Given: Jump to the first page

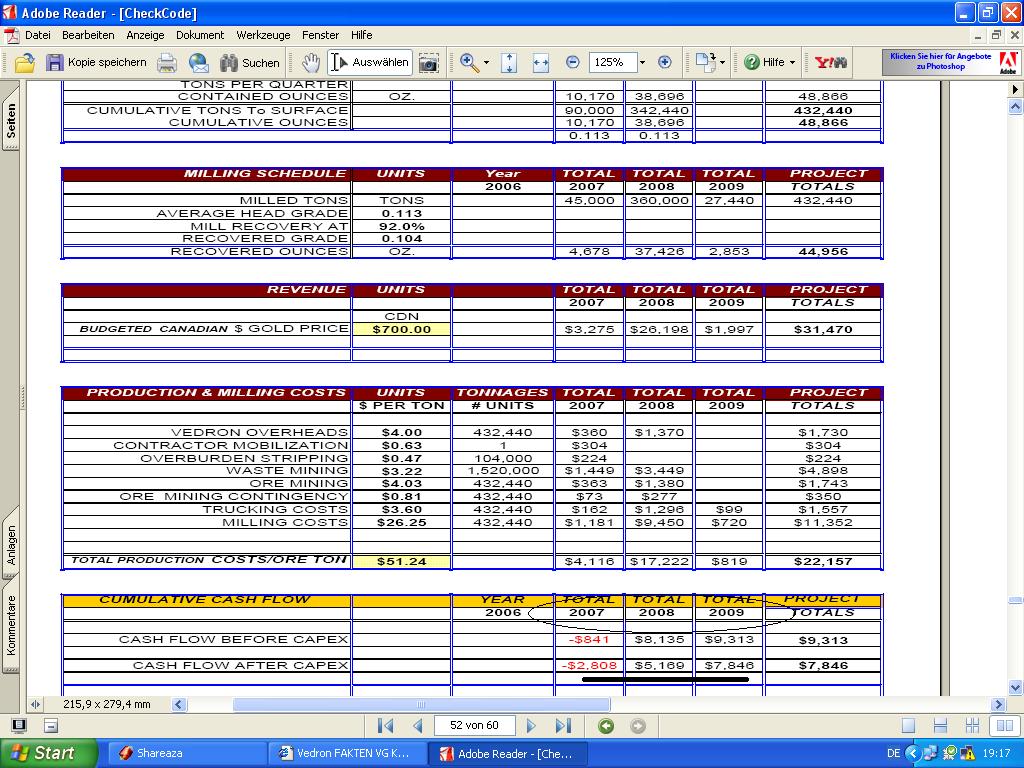Looking at the screenshot, I should coord(386,726).
